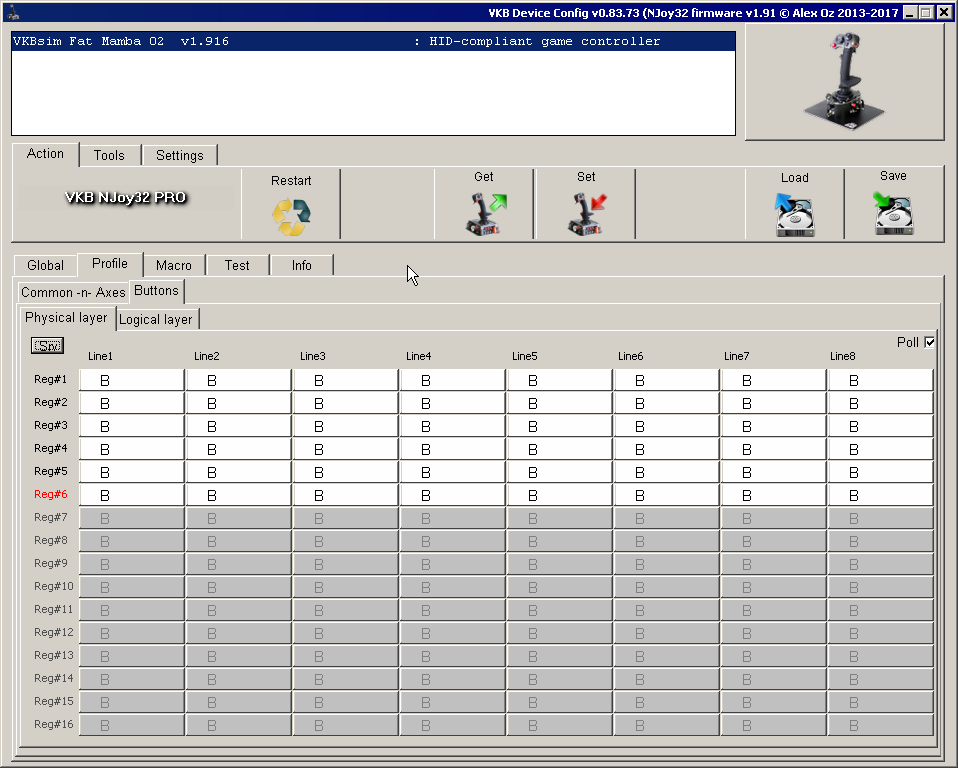The width and height of the screenshot is (958, 768).
Task: Switch to Common -n- Axes tab
Action: click(73, 292)
